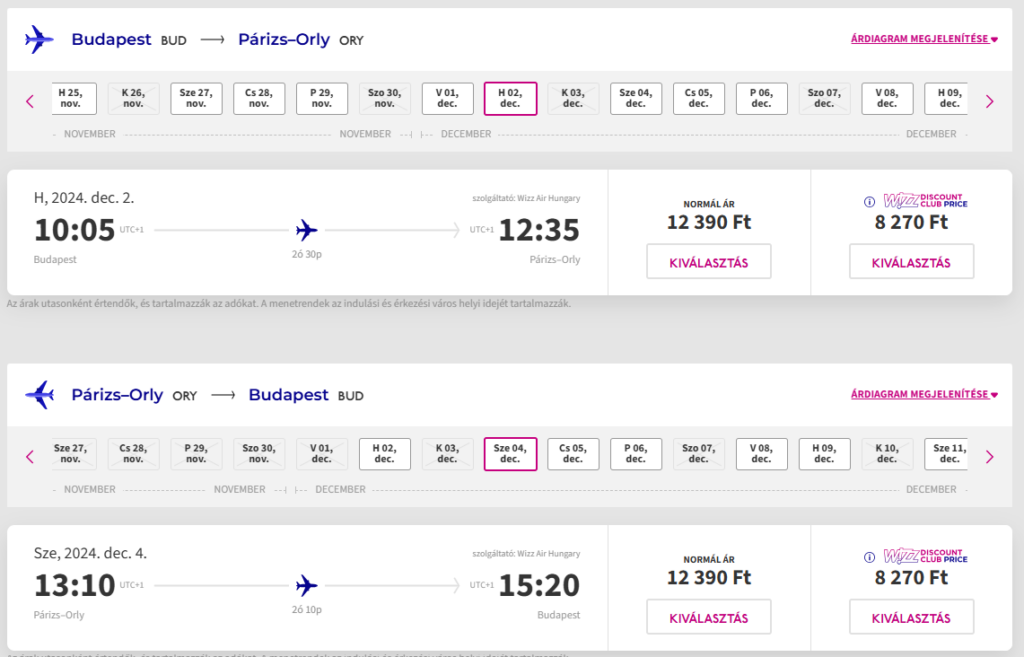Select outbound date Sze 27, nov.
The image size is (1024, 657).
click(x=196, y=99)
